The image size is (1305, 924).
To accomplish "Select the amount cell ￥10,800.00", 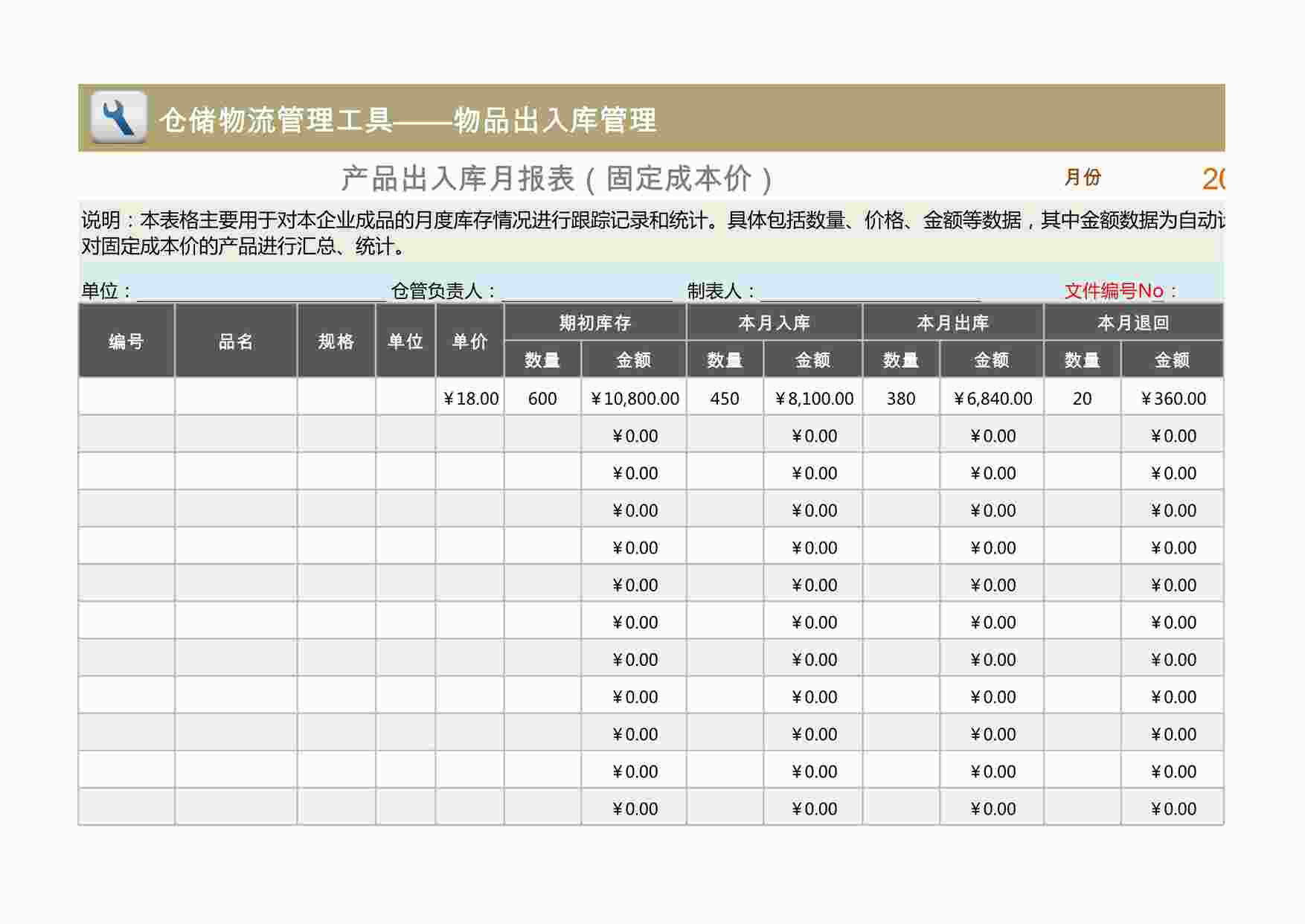I will point(634,398).
